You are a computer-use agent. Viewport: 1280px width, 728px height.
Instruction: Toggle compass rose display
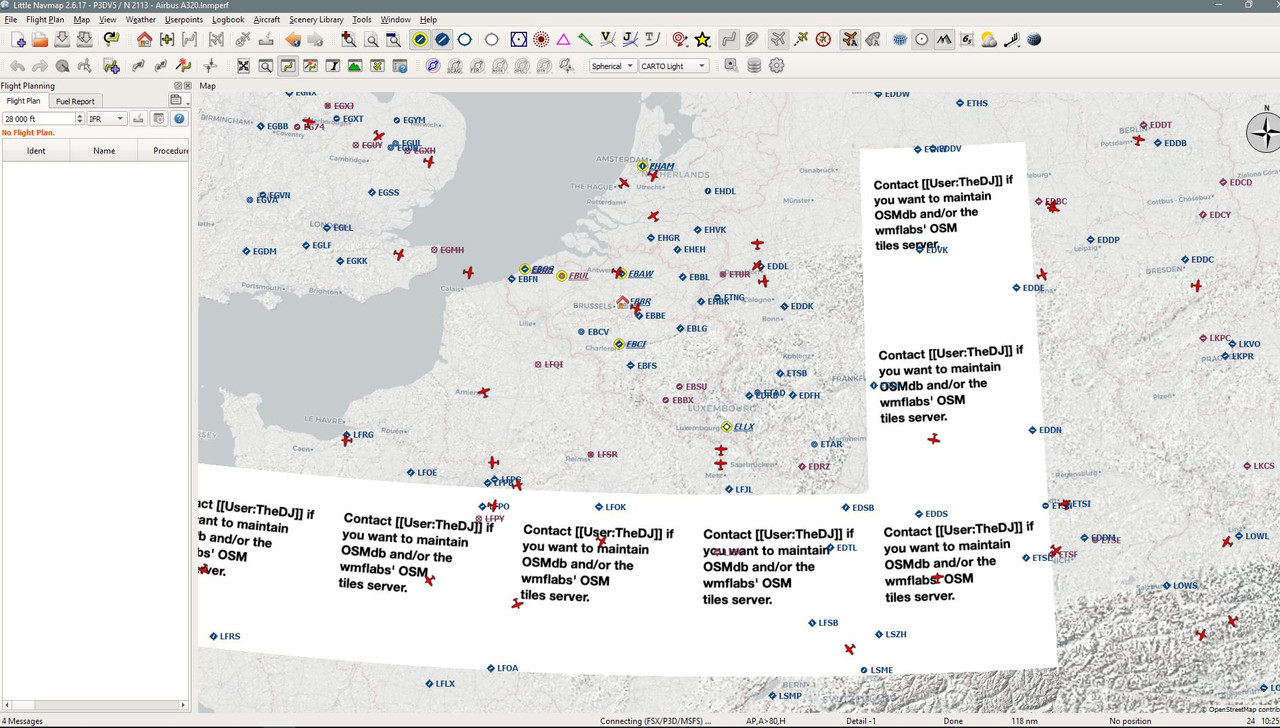coord(823,40)
